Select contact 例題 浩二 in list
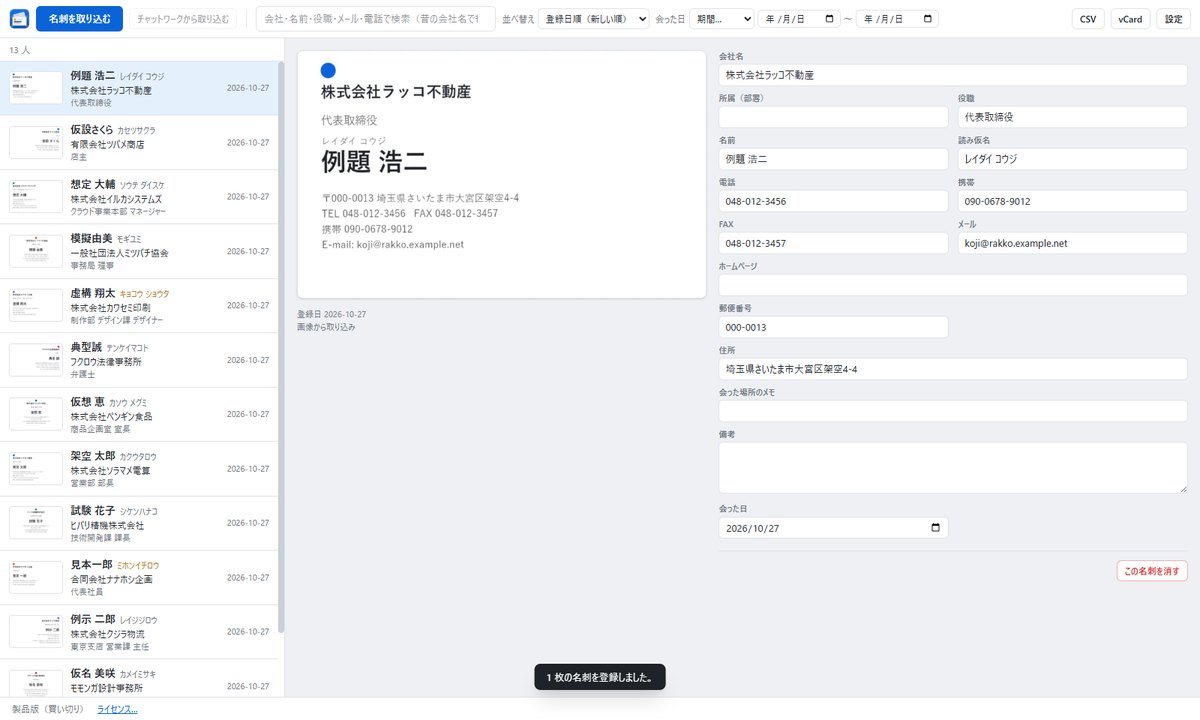 pyautogui.click(x=139, y=88)
